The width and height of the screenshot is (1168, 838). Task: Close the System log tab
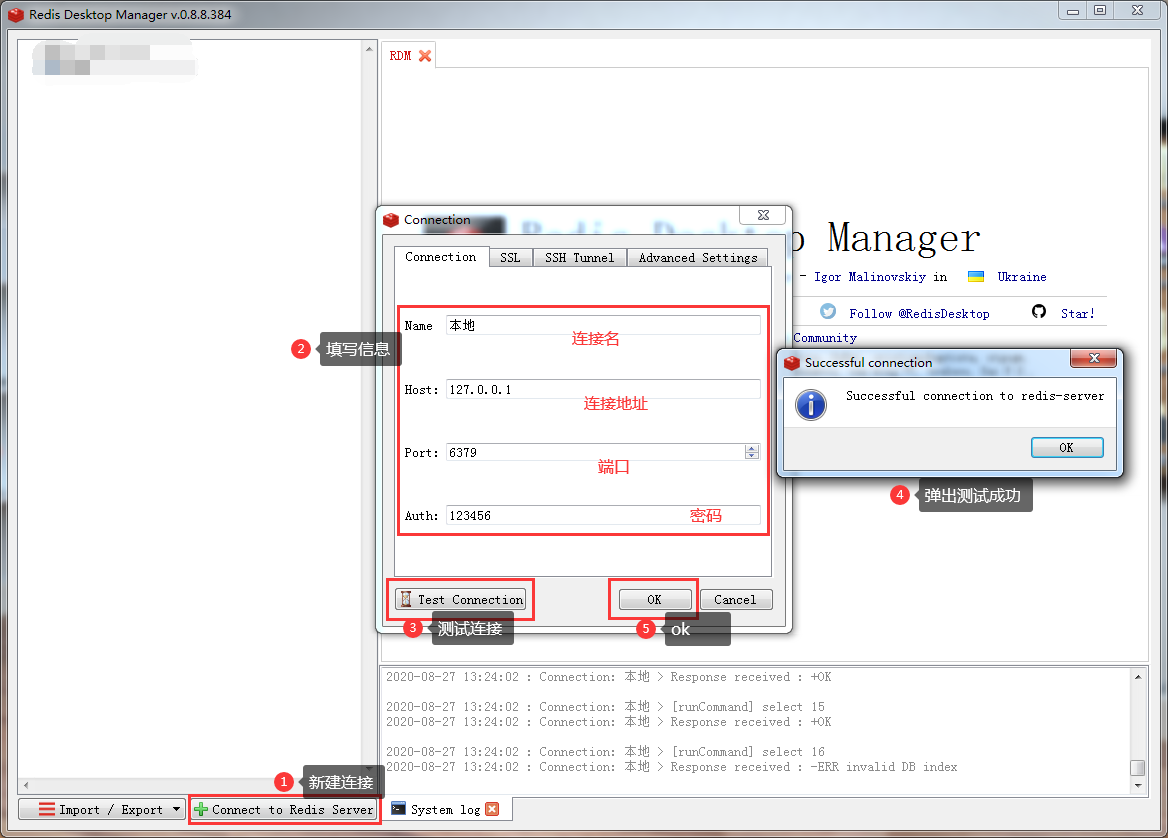(x=492, y=809)
